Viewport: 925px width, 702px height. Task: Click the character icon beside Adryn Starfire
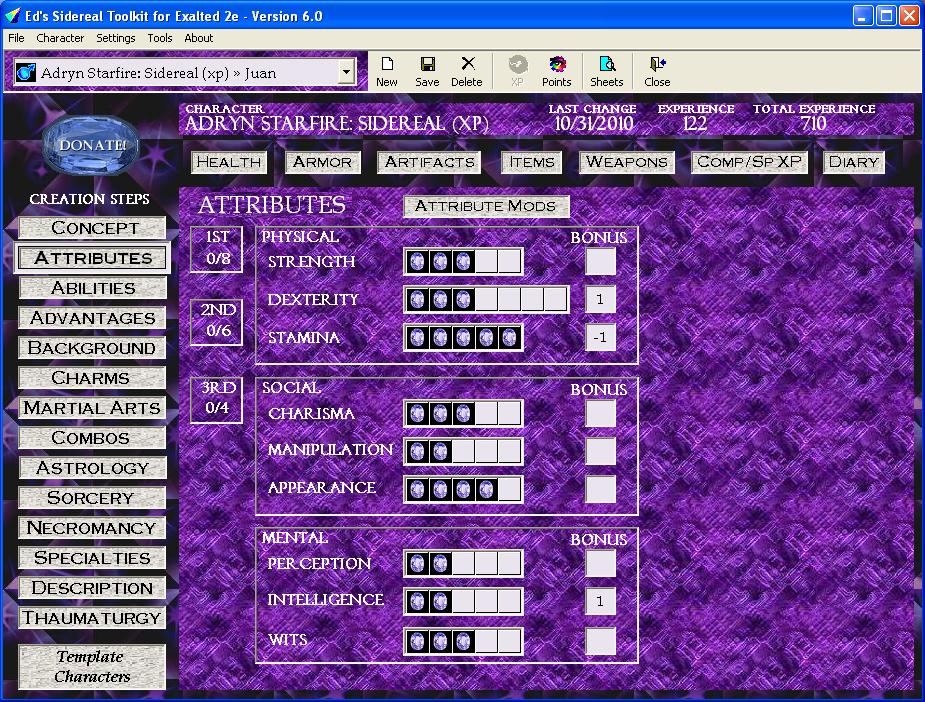tap(25, 73)
